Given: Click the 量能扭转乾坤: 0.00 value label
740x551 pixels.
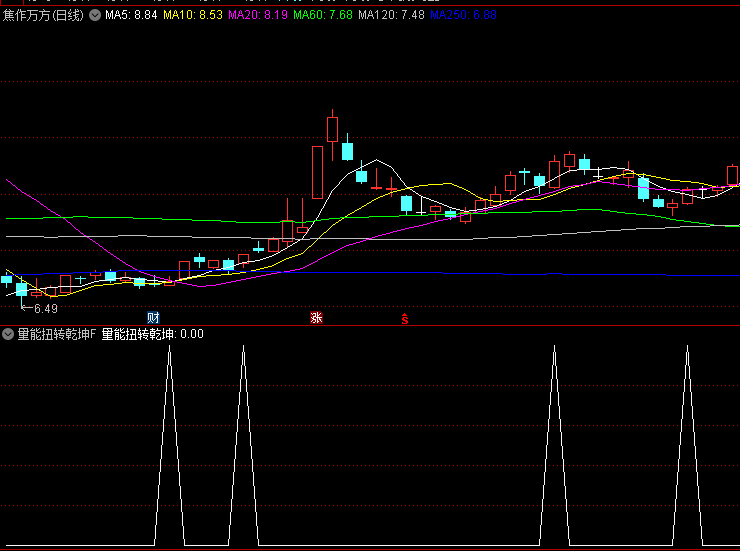Looking at the screenshot, I should point(153,334).
